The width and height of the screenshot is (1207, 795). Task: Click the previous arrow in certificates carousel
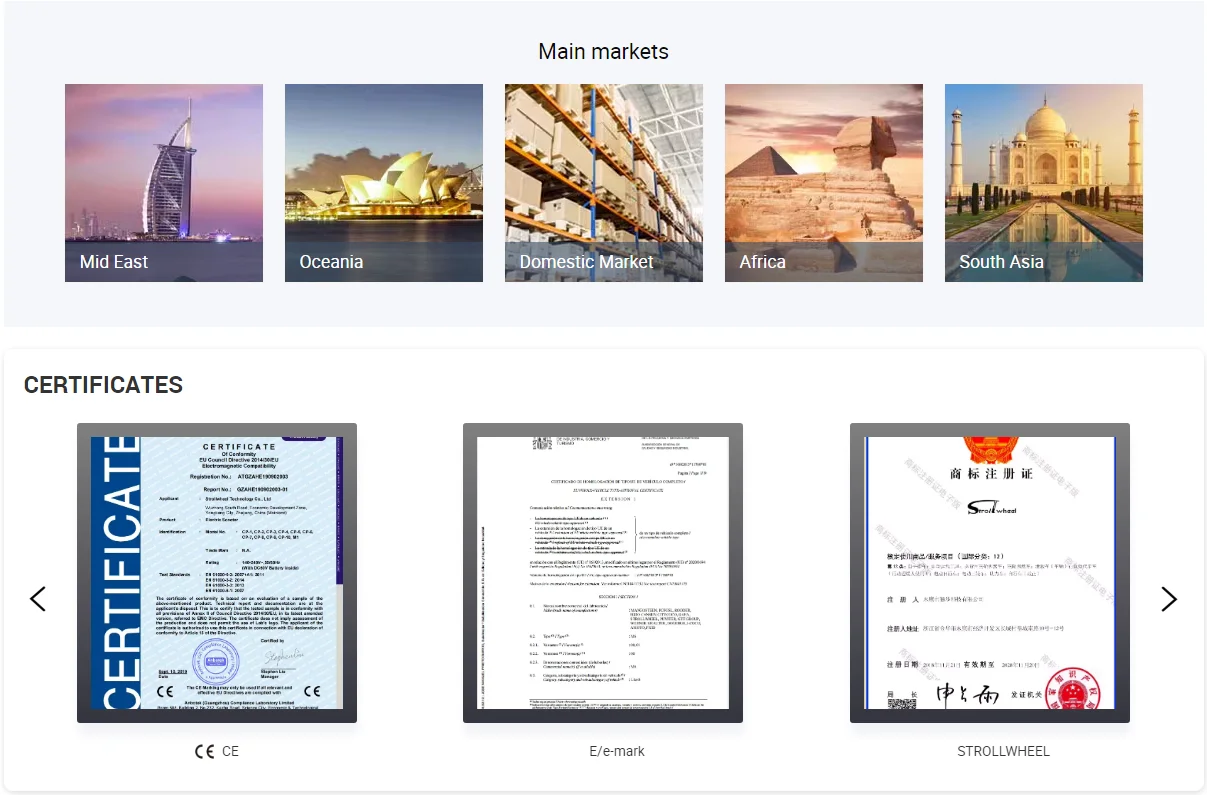pyautogui.click(x=38, y=599)
